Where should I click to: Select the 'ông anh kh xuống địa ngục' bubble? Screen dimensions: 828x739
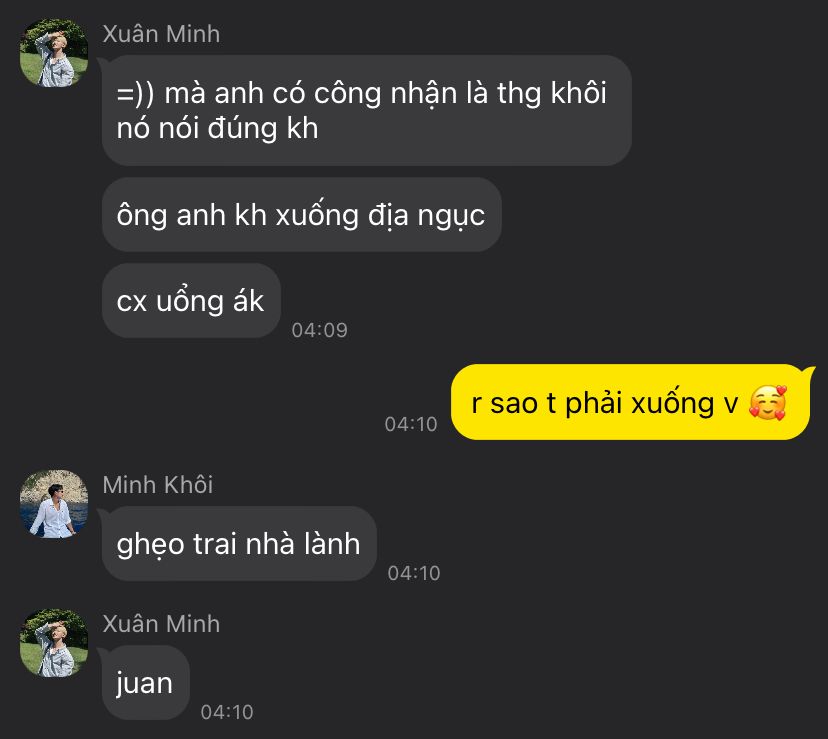pos(302,214)
